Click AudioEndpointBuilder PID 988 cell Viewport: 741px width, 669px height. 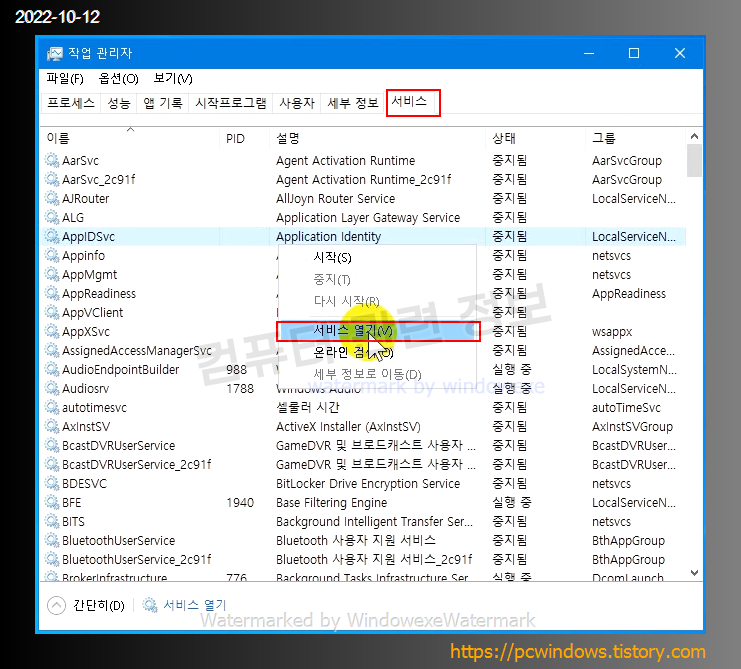point(236,369)
